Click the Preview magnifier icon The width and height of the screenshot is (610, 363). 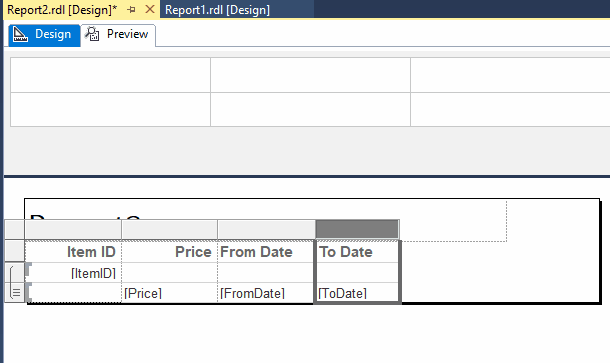tap(92, 34)
